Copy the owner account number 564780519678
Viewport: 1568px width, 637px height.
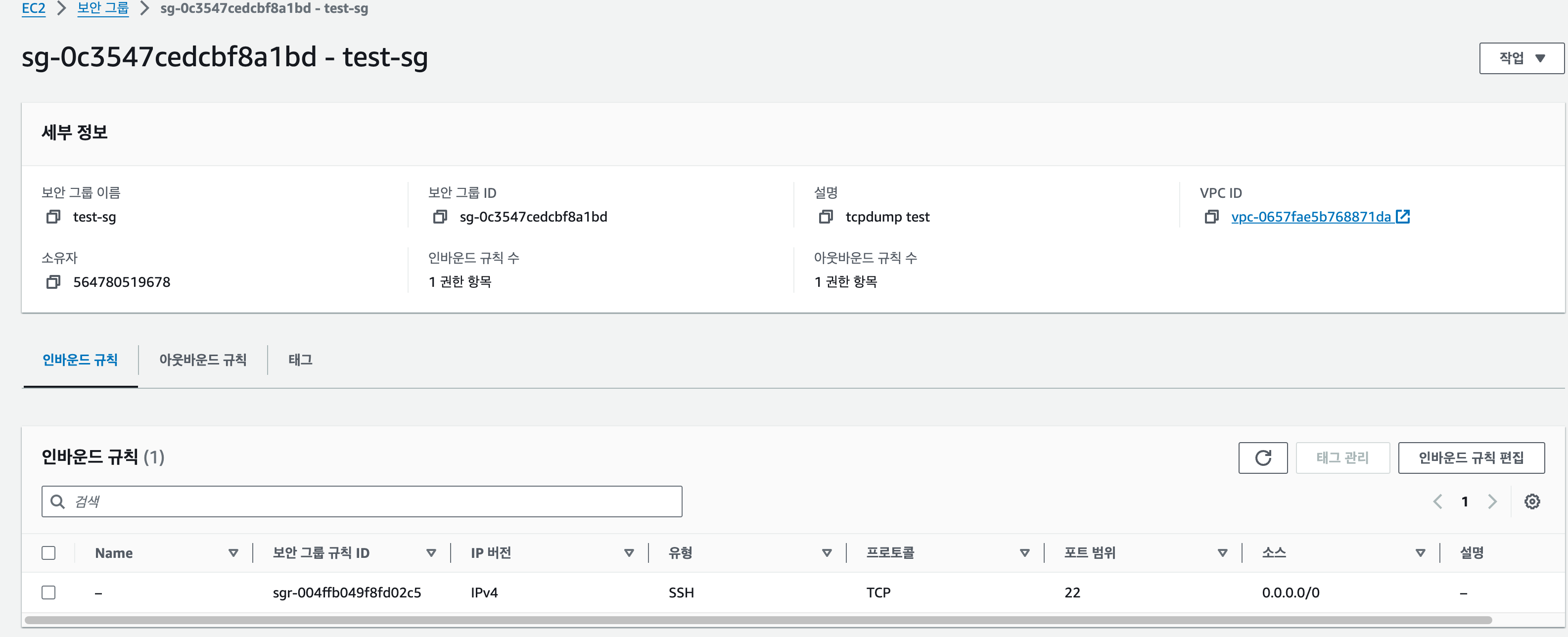point(53,282)
